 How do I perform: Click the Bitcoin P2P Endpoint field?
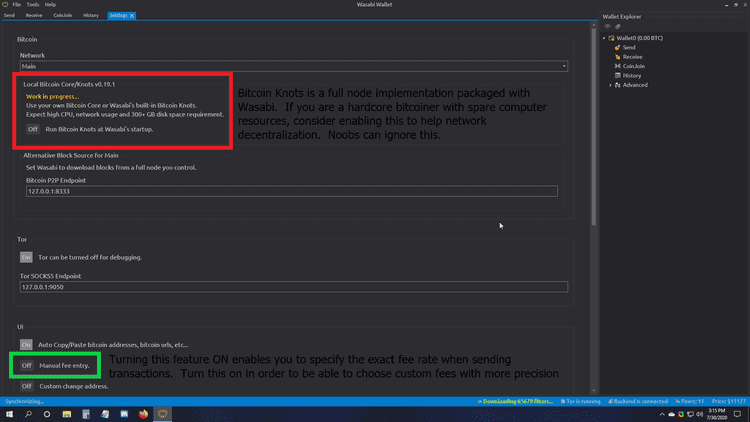click(x=292, y=191)
